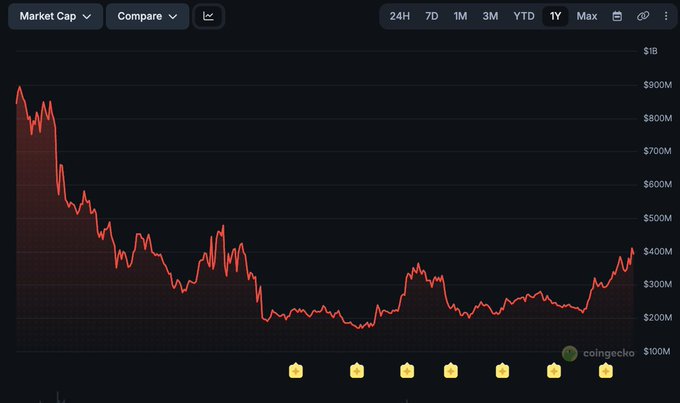Click the $700M axis label

[x=657, y=151]
